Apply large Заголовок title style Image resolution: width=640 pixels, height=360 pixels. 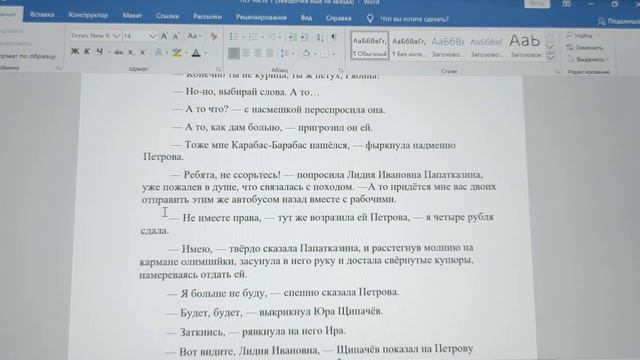[525, 45]
